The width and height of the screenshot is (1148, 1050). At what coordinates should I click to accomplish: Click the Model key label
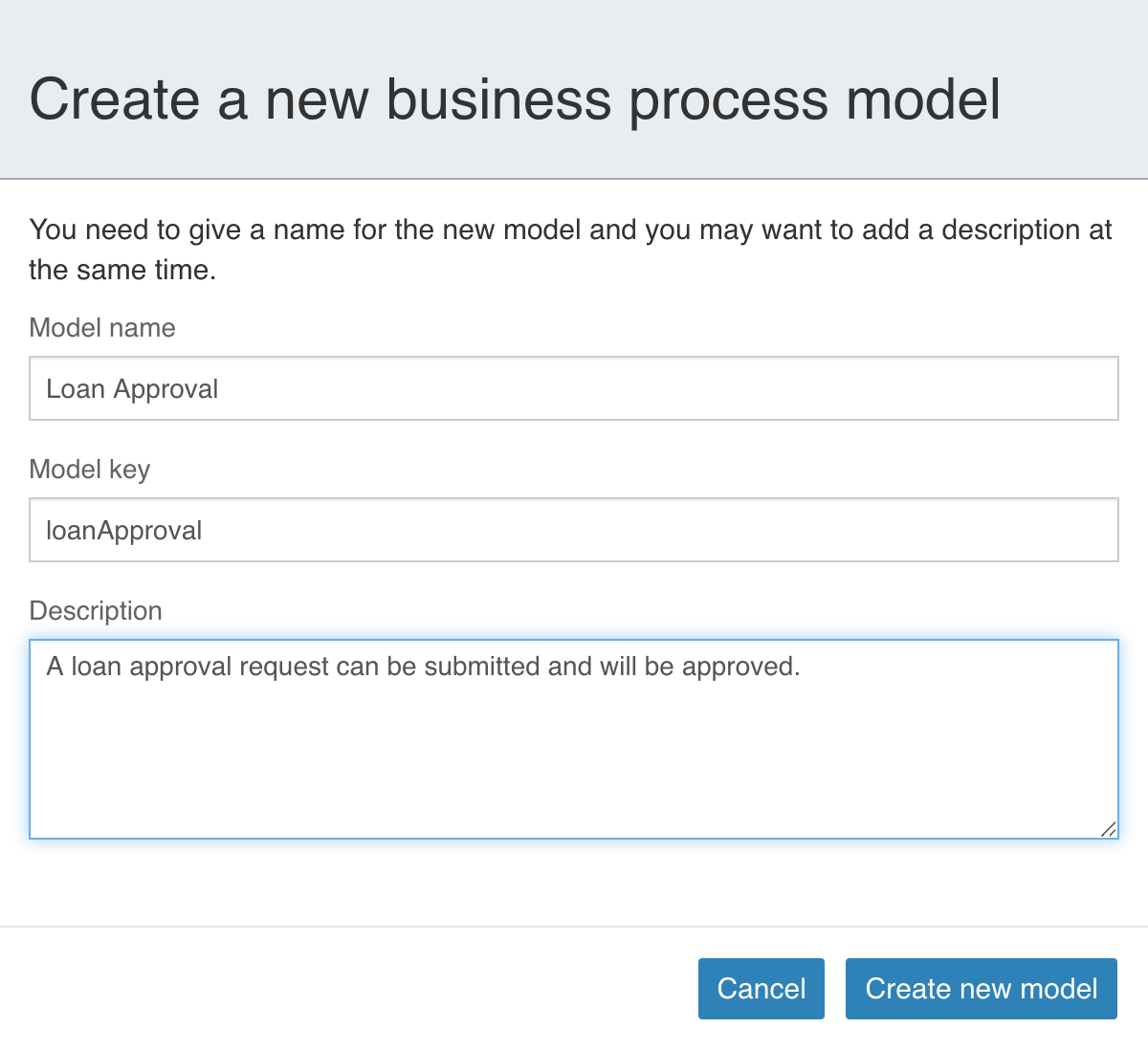[x=90, y=470]
